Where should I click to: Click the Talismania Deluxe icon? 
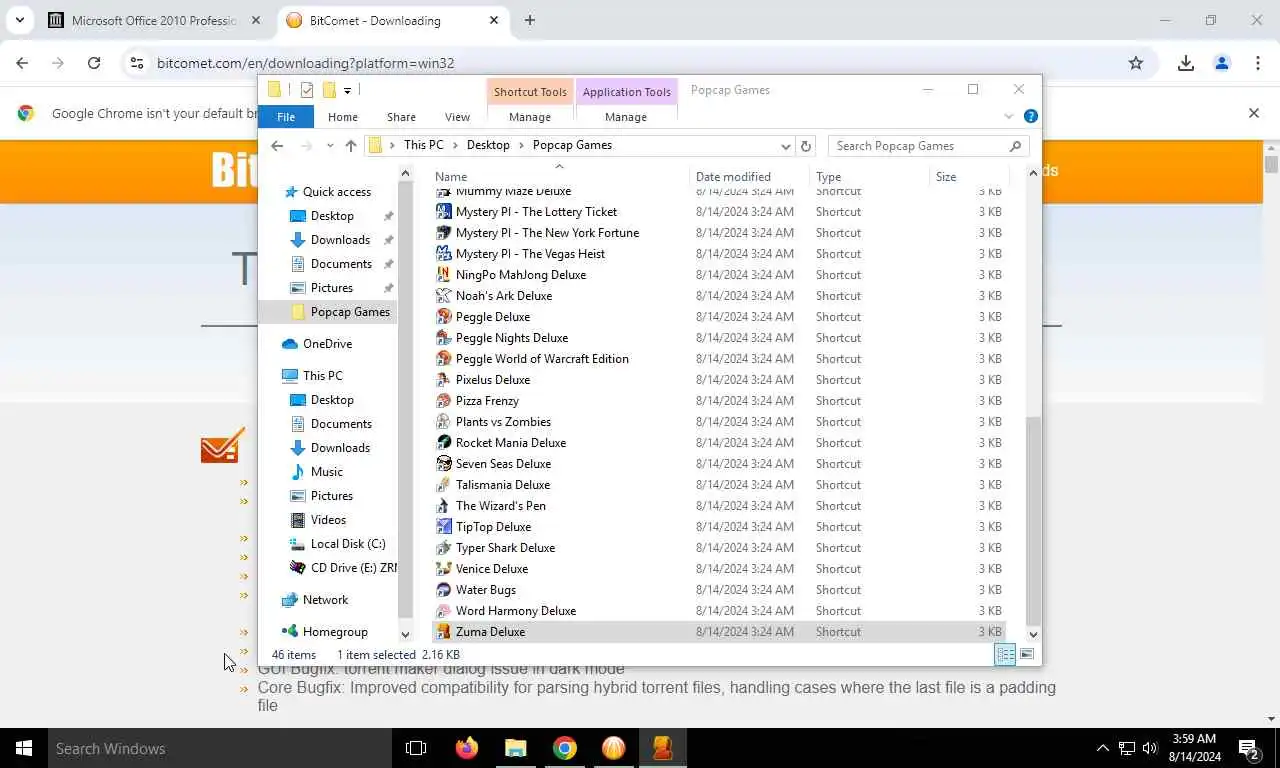(444, 485)
